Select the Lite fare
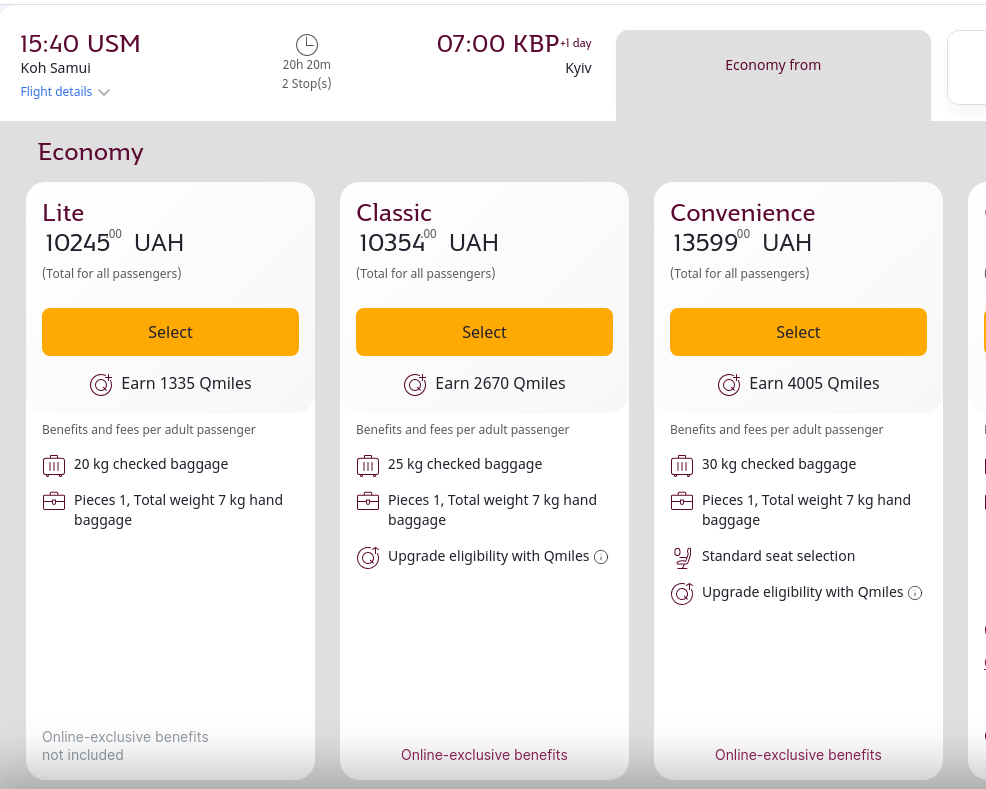 170,332
